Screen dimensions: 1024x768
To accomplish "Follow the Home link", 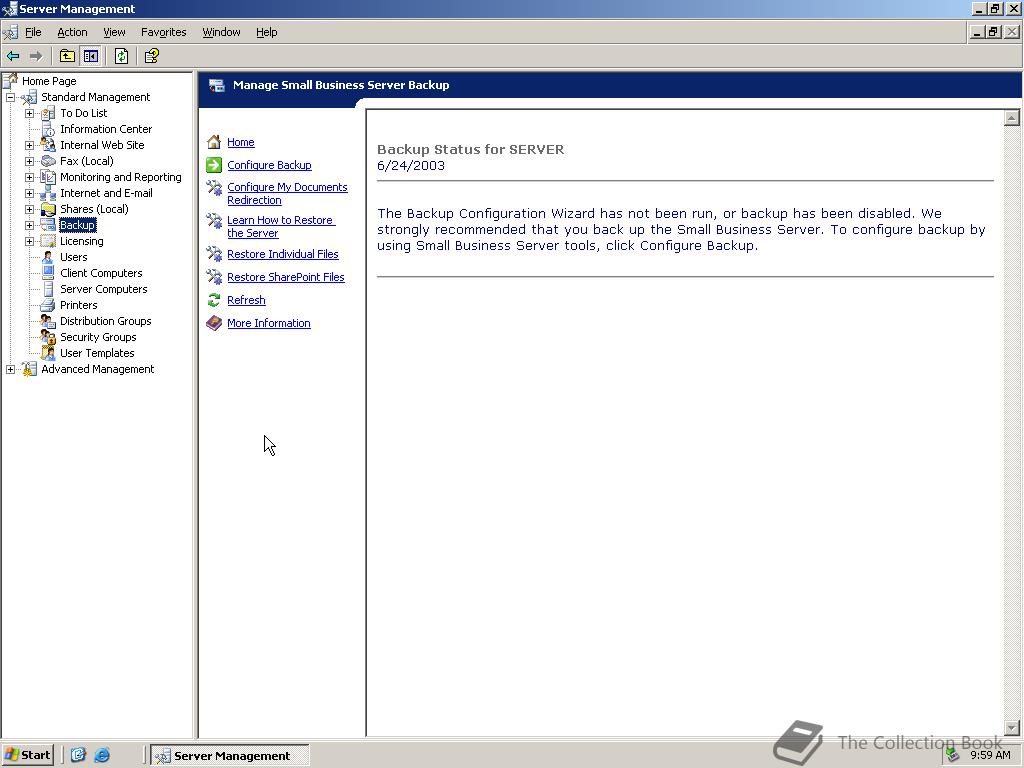I will click(x=241, y=142).
